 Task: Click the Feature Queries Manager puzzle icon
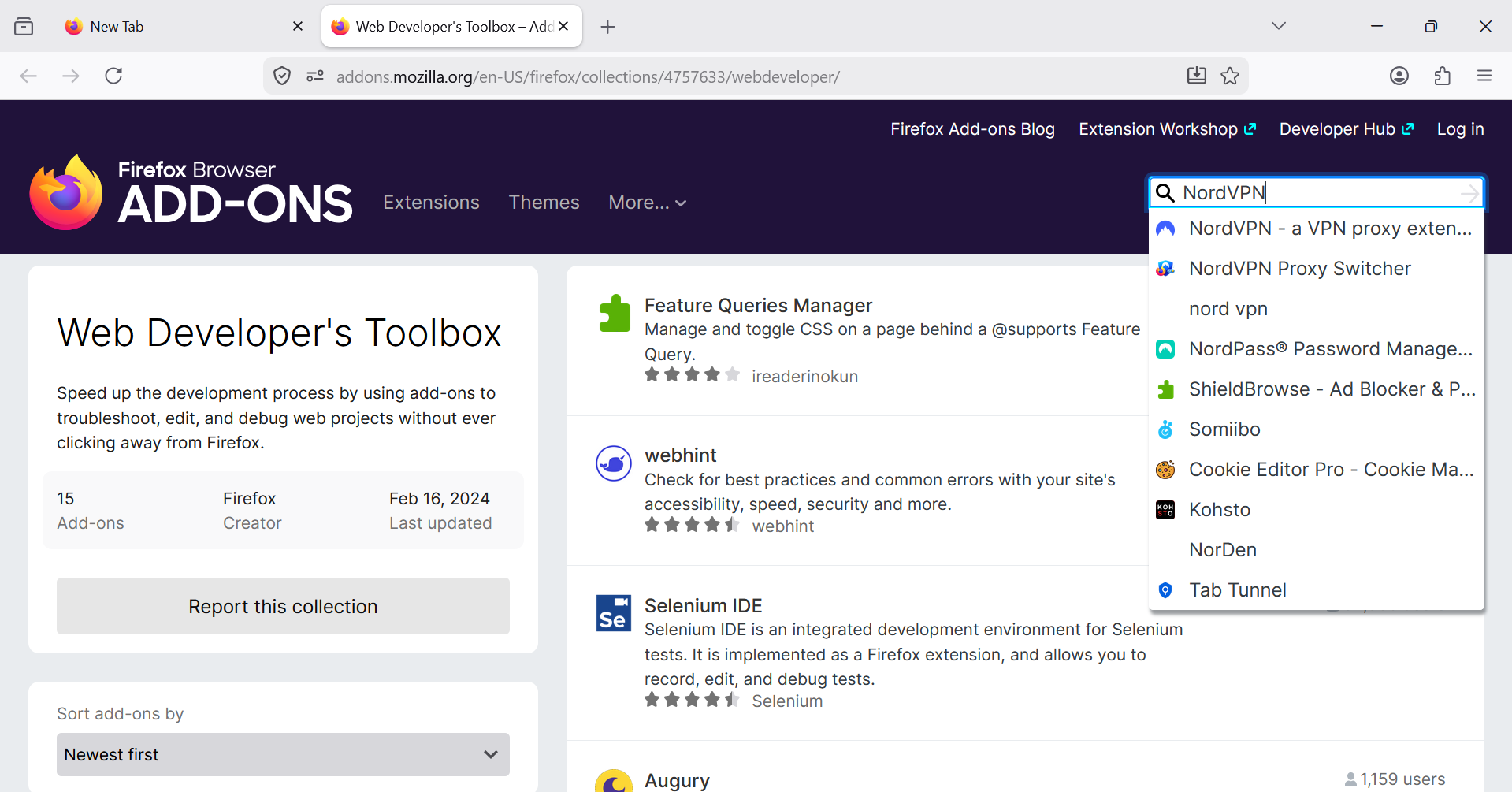point(615,313)
